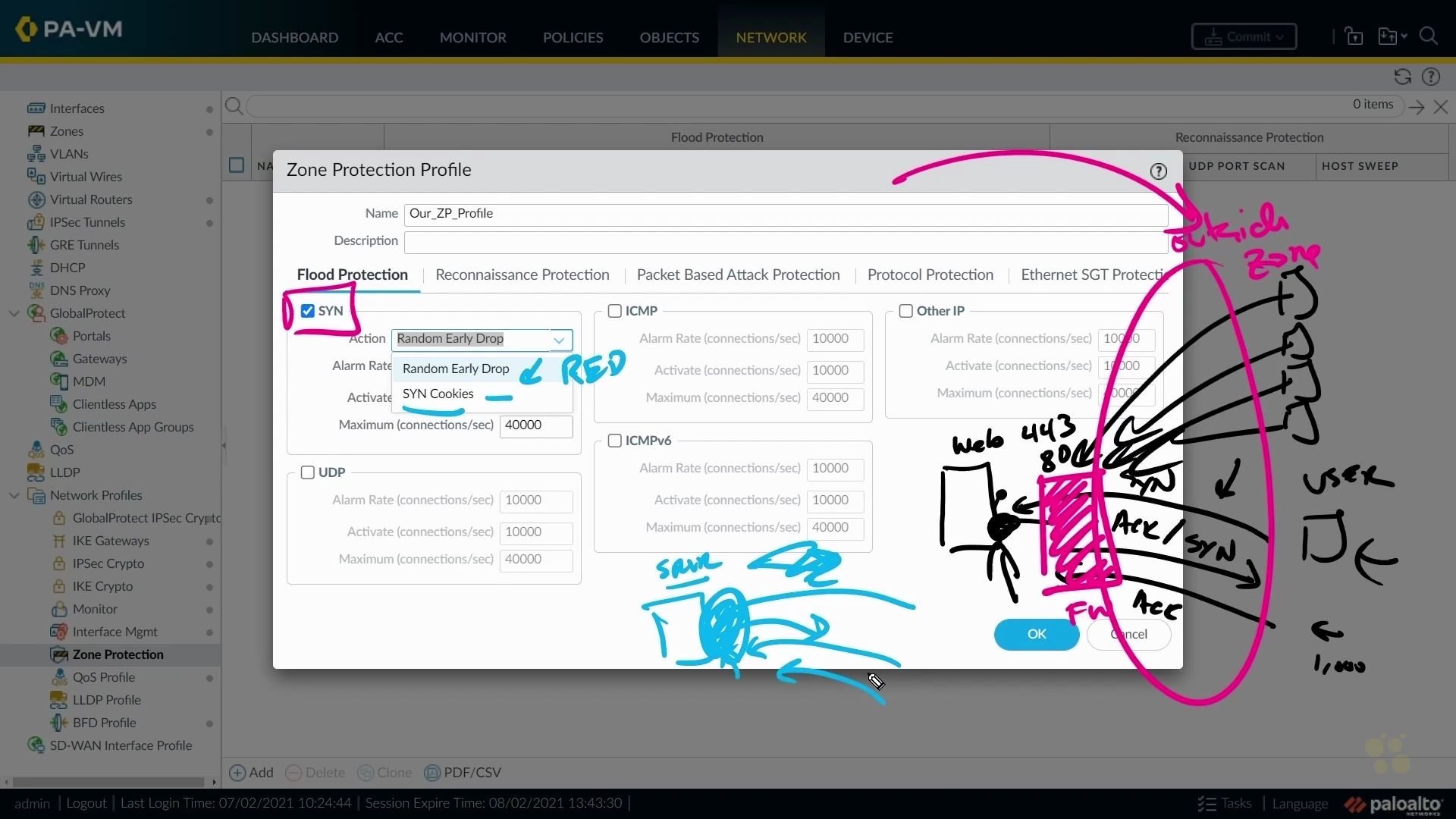The image size is (1456, 819).
Task: Open the SYN Action dropdown arrow
Action: click(560, 340)
